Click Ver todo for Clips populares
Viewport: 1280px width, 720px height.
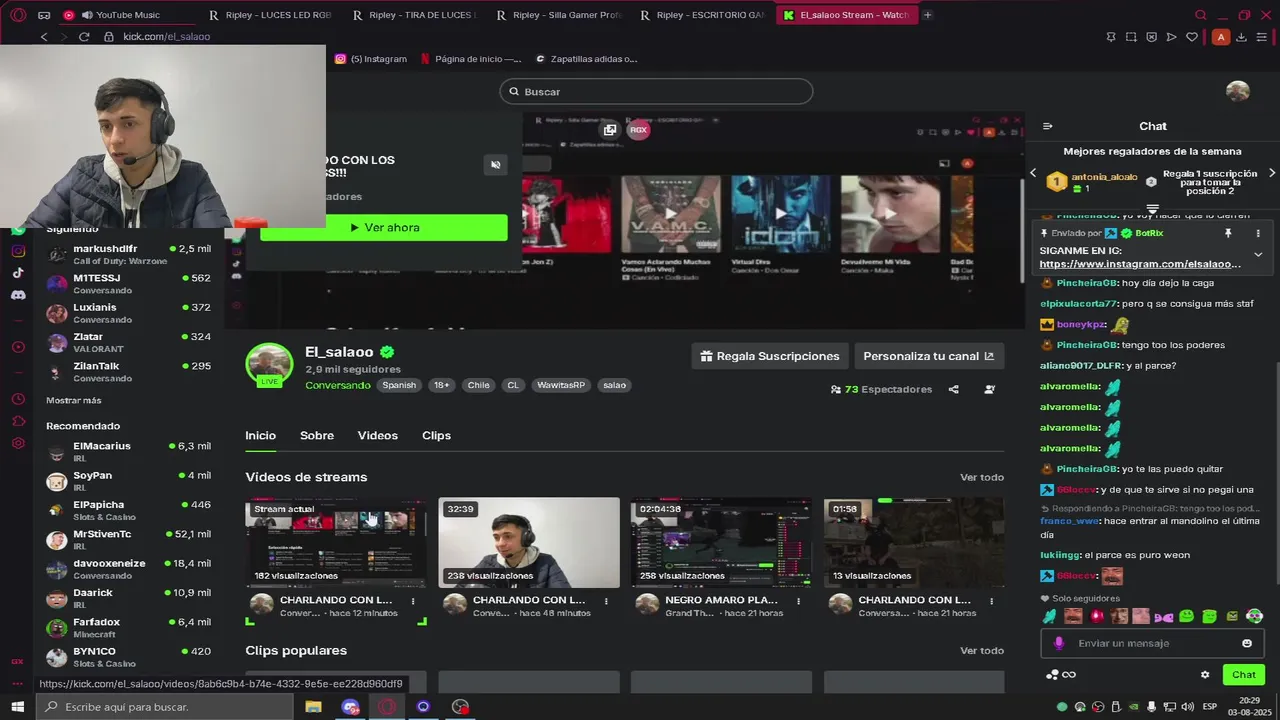point(982,651)
